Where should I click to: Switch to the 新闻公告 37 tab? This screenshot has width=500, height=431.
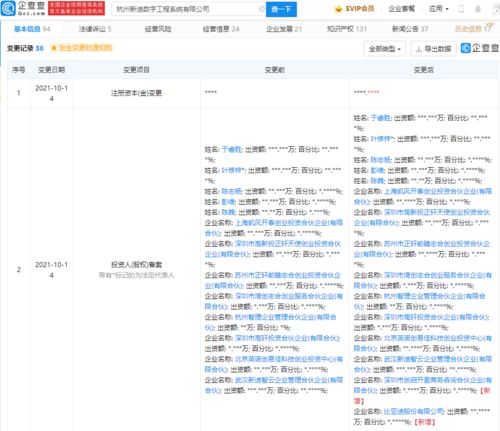click(410, 29)
